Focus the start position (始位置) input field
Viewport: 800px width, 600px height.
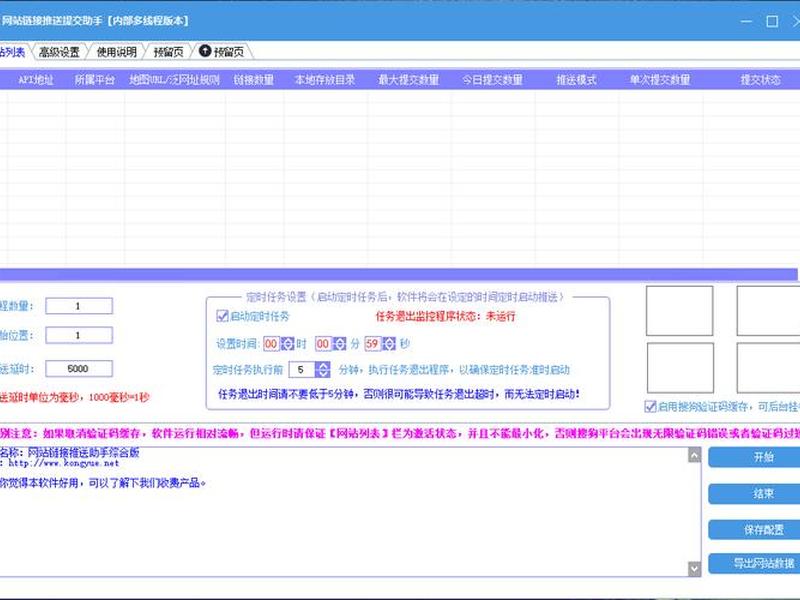click(x=79, y=335)
